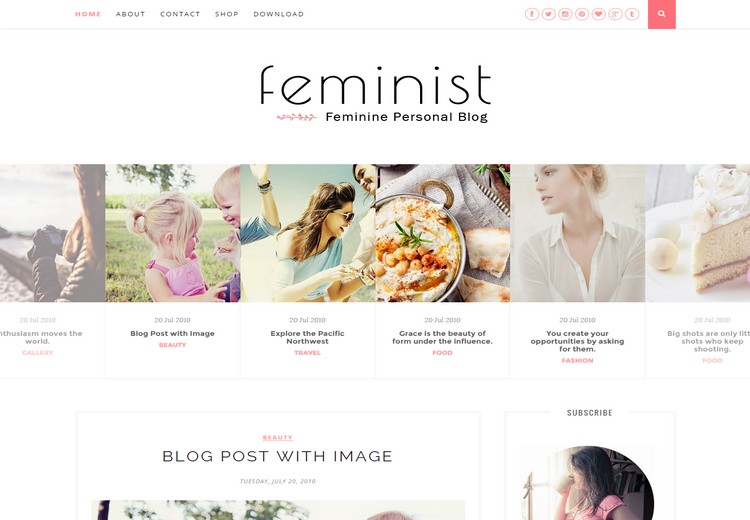This screenshot has height=520, width=750.
Task: Open the Tumblr social icon
Action: point(632,14)
